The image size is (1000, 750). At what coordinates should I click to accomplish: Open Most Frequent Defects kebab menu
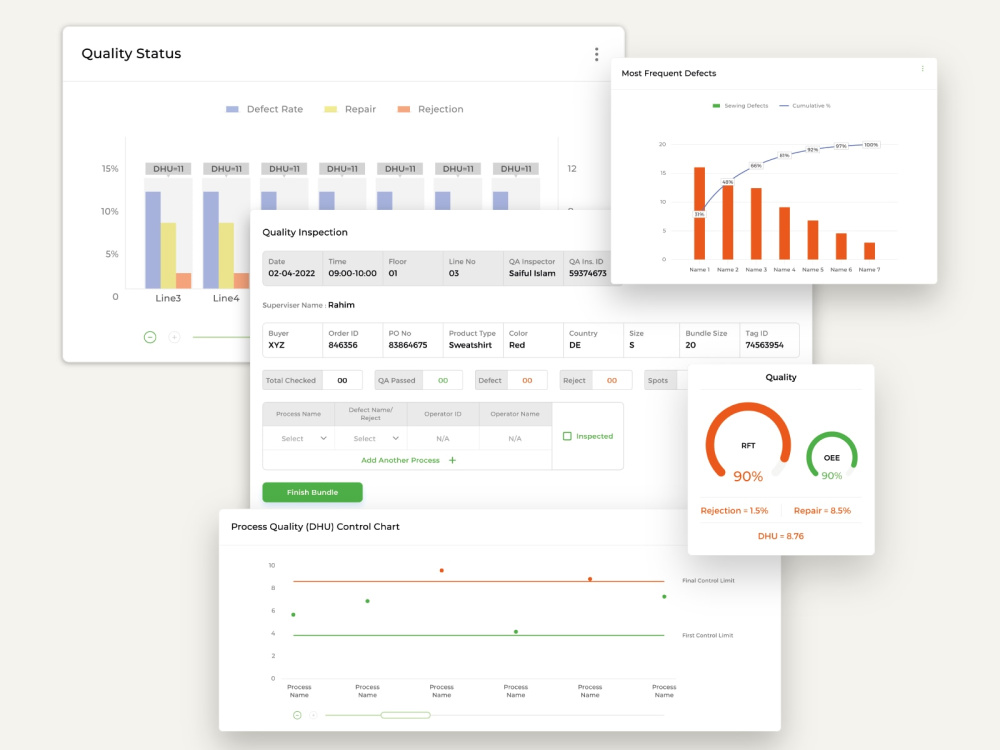pos(922,69)
